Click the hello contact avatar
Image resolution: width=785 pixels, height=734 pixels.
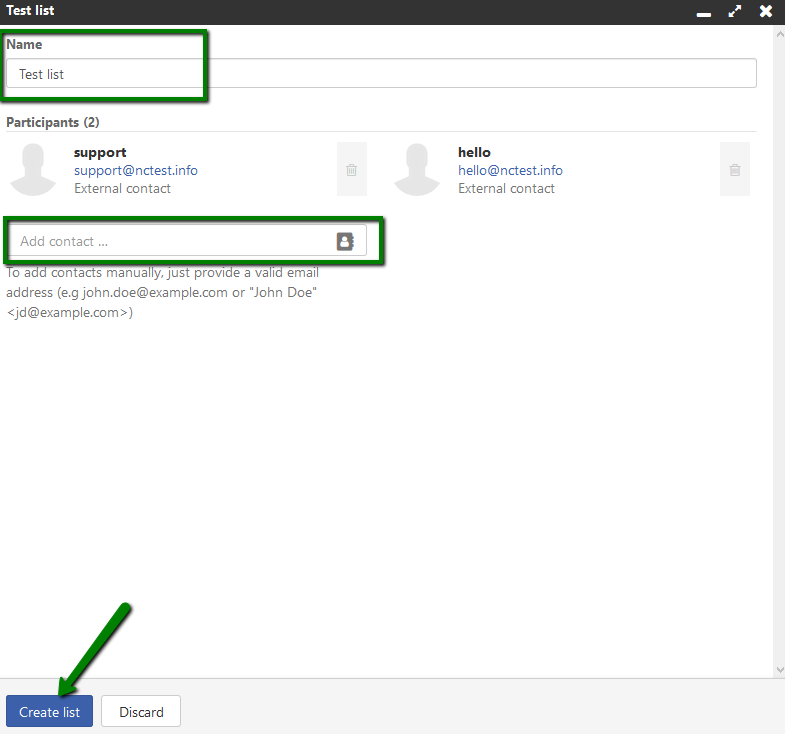tap(417, 169)
